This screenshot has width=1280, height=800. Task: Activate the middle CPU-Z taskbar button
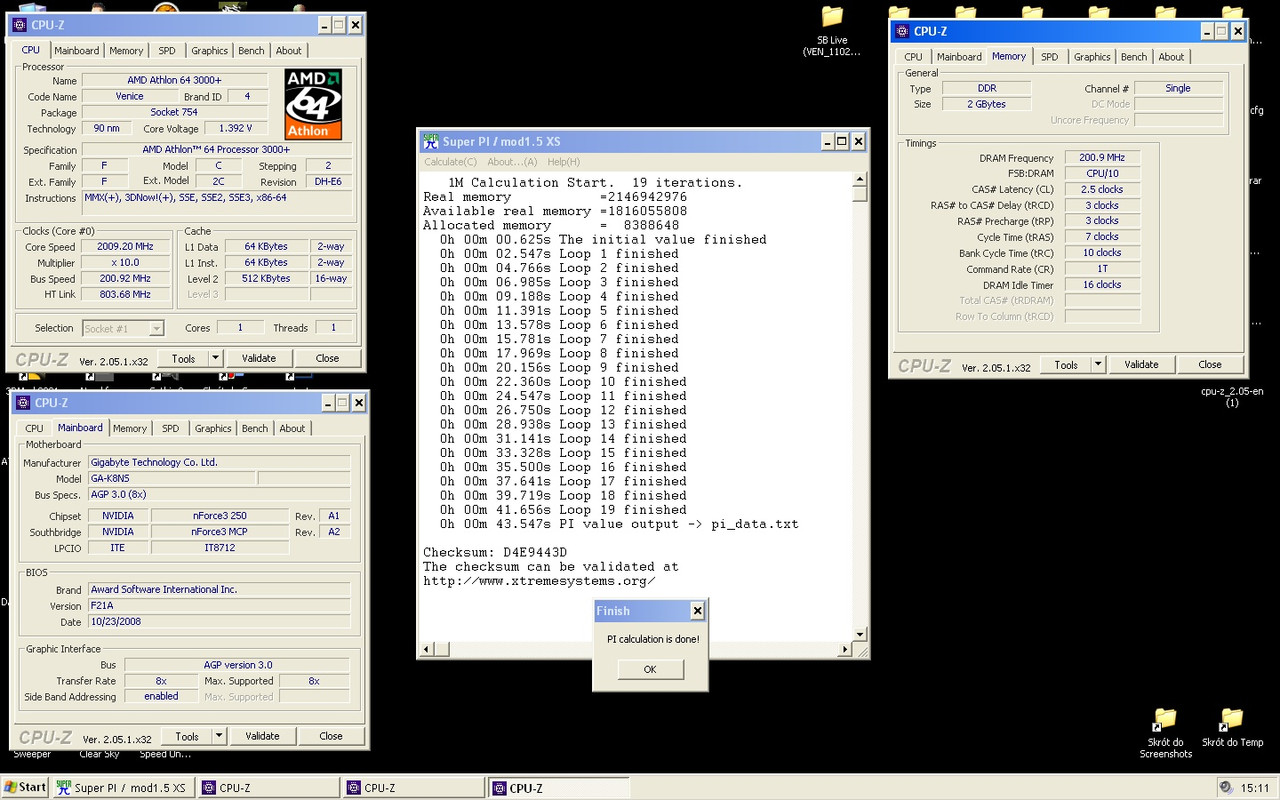pyautogui.click(x=412, y=788)
